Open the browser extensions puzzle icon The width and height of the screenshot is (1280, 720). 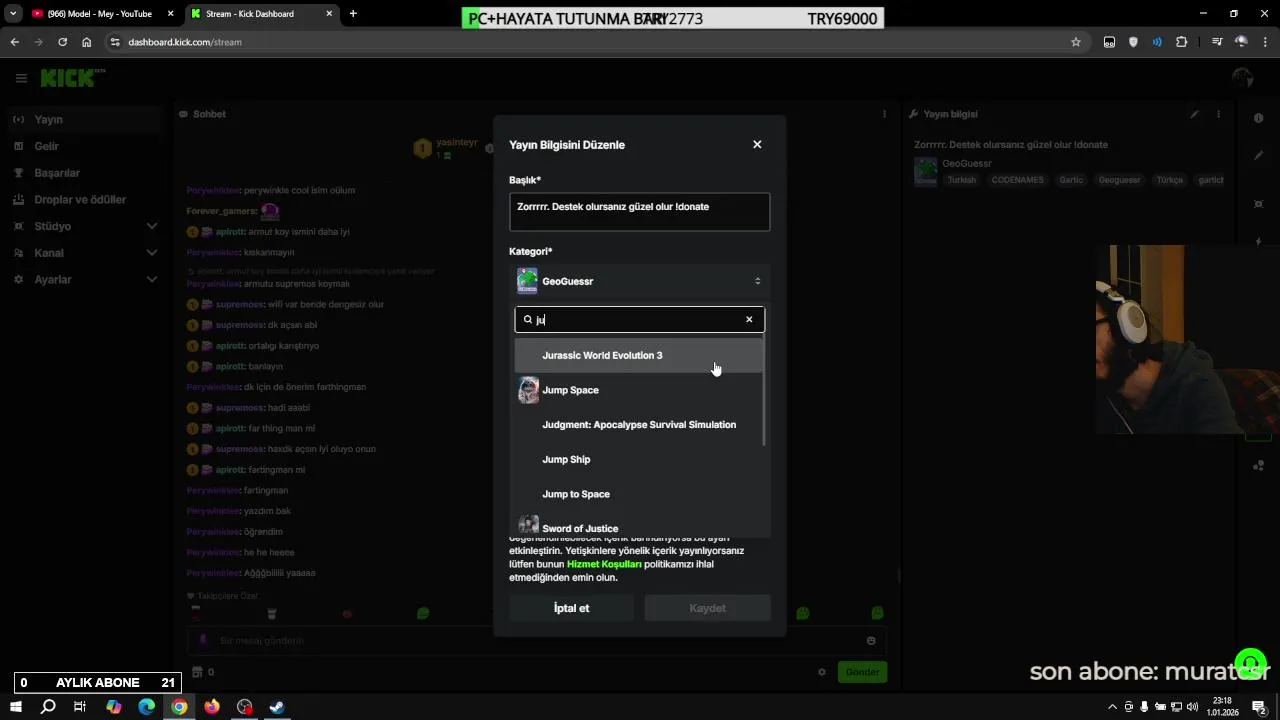(x=1182, y=42)
